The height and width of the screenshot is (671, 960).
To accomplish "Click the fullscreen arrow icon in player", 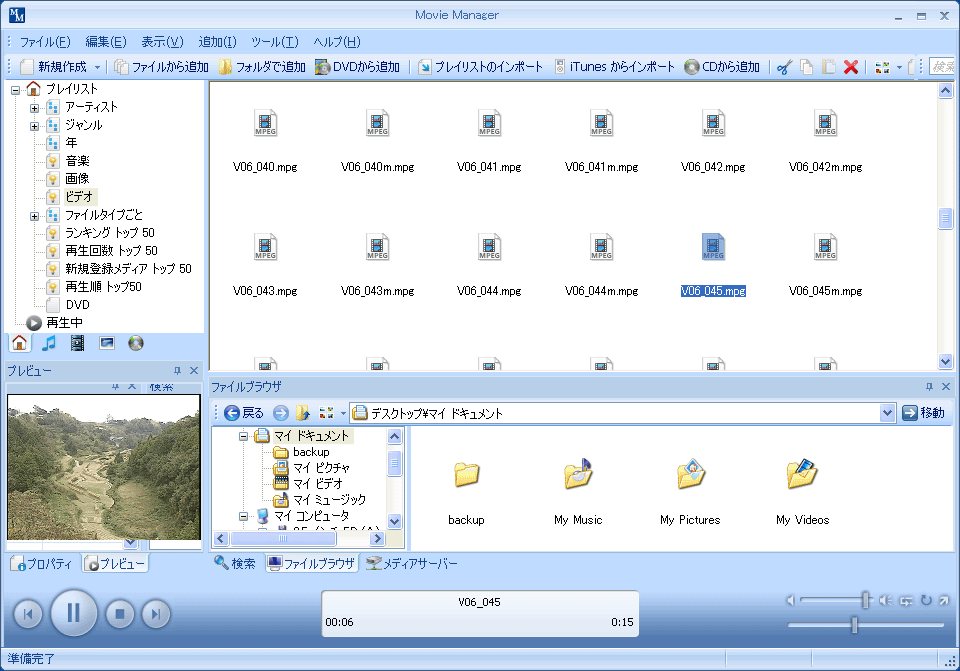I will (943, 601).
